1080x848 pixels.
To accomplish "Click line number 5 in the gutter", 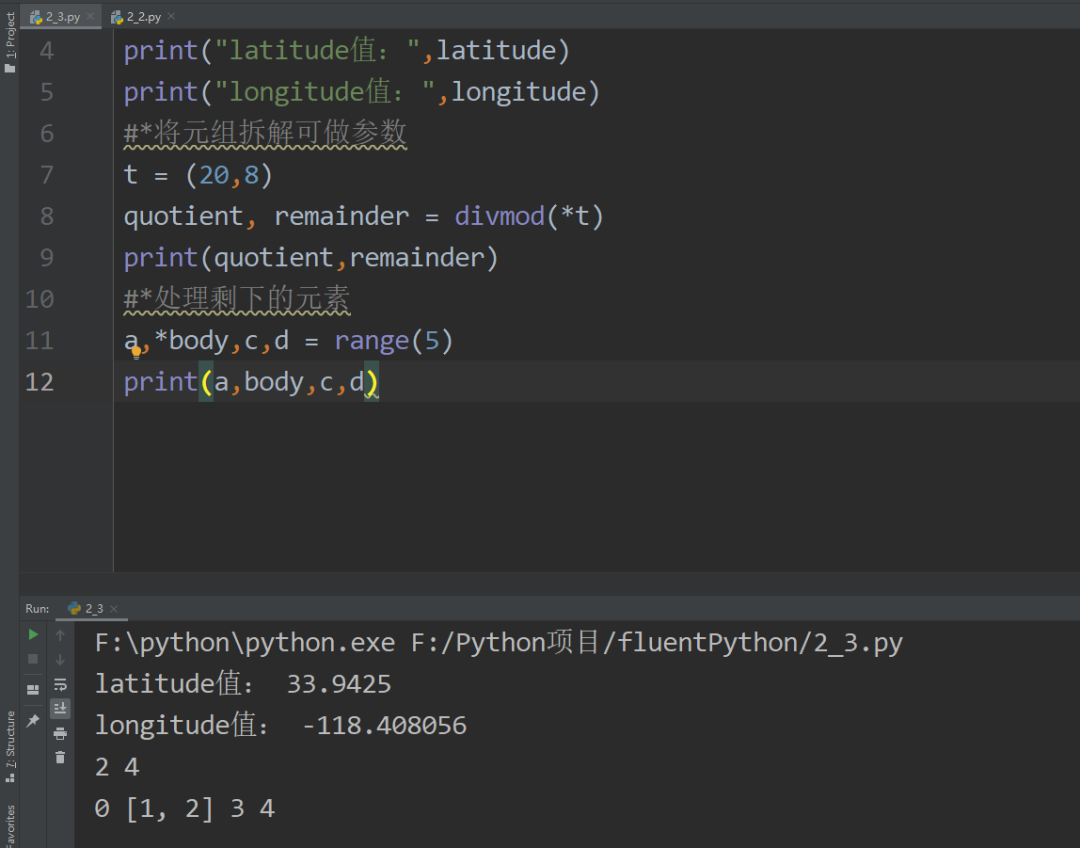I will (x=46, y=92).
